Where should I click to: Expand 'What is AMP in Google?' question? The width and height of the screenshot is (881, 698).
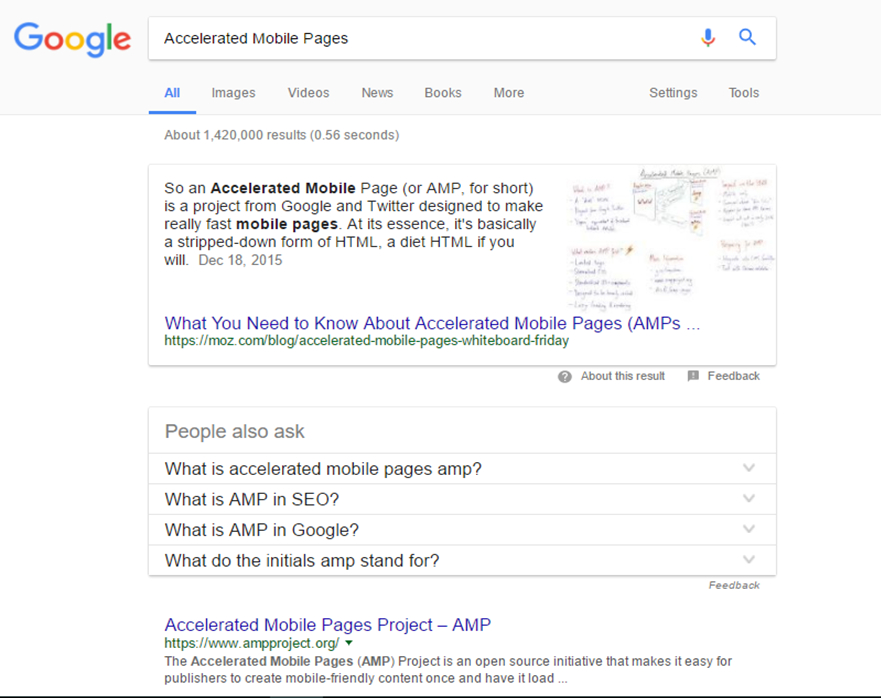[462, 529]
